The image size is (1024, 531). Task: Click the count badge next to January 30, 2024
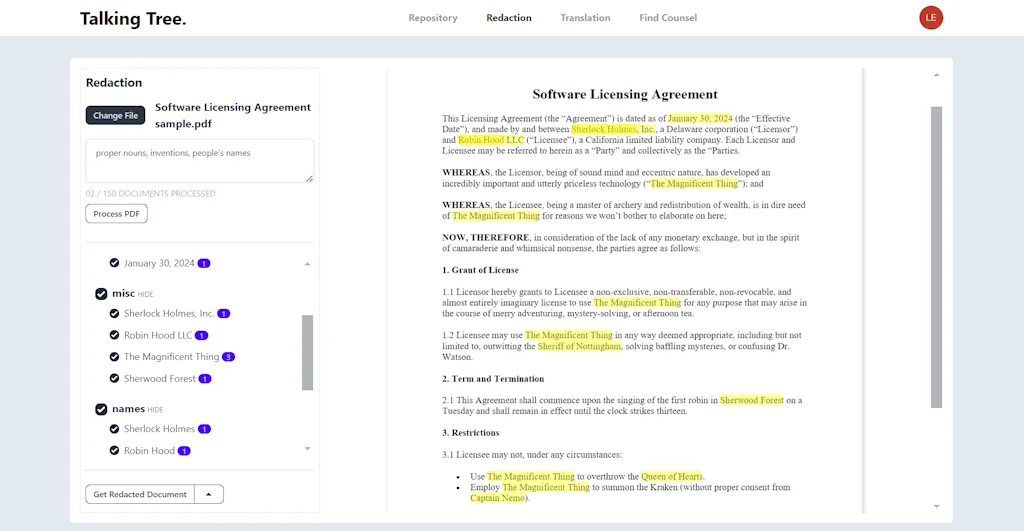click(204, 264)
